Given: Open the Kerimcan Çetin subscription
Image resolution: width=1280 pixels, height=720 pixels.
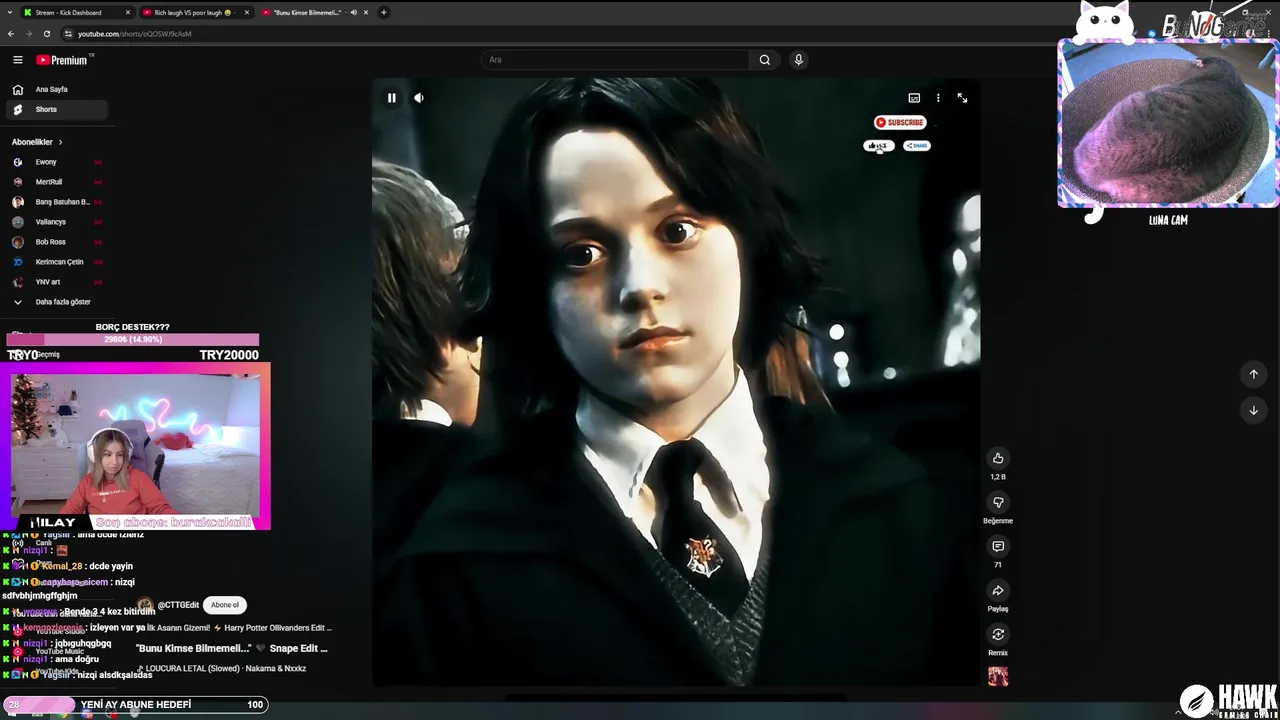Looking at the screenshot, I should point(57,262).
